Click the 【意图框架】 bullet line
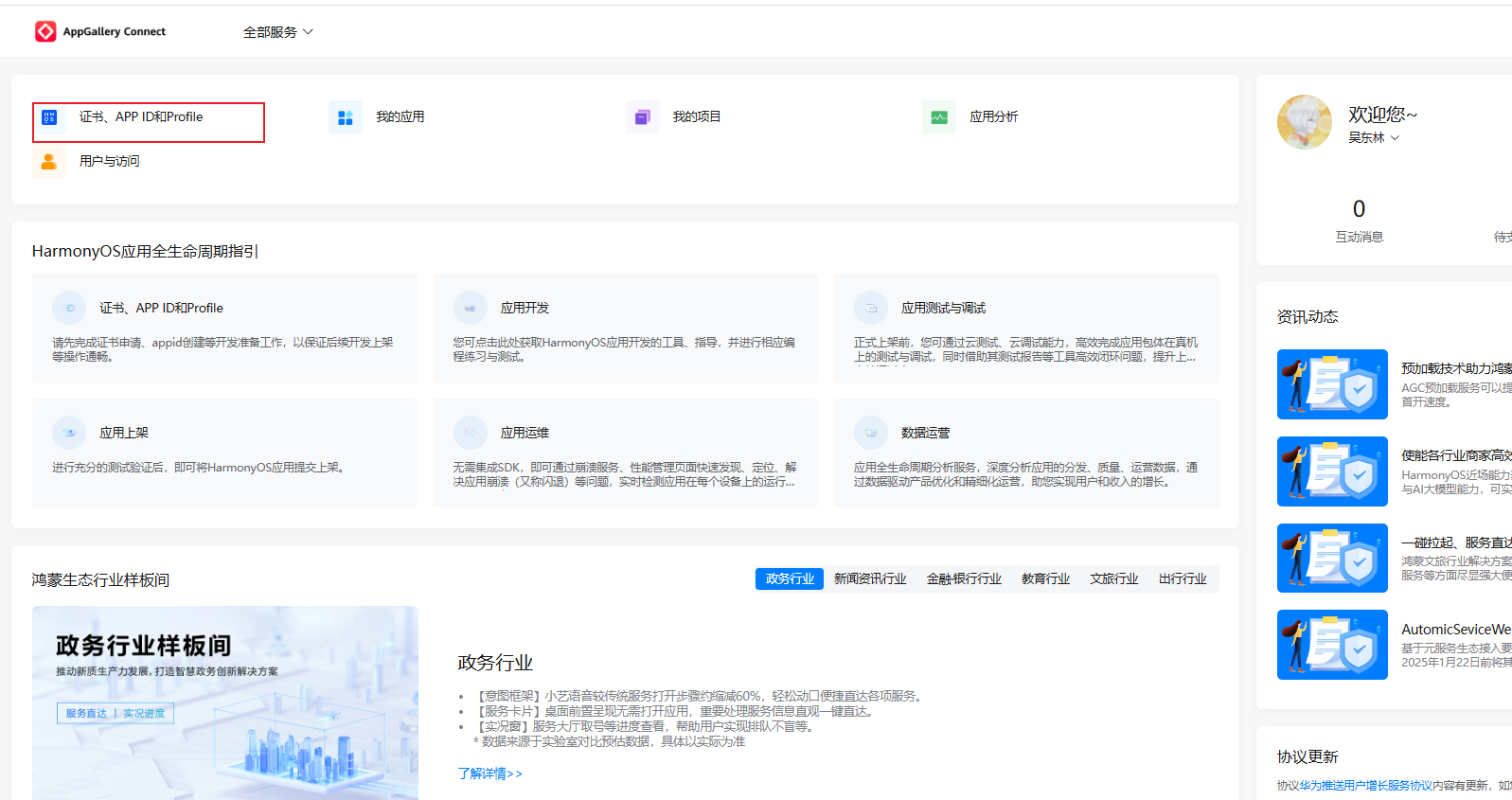Screen dimensions: 1512x800 [x=697, y=696]
